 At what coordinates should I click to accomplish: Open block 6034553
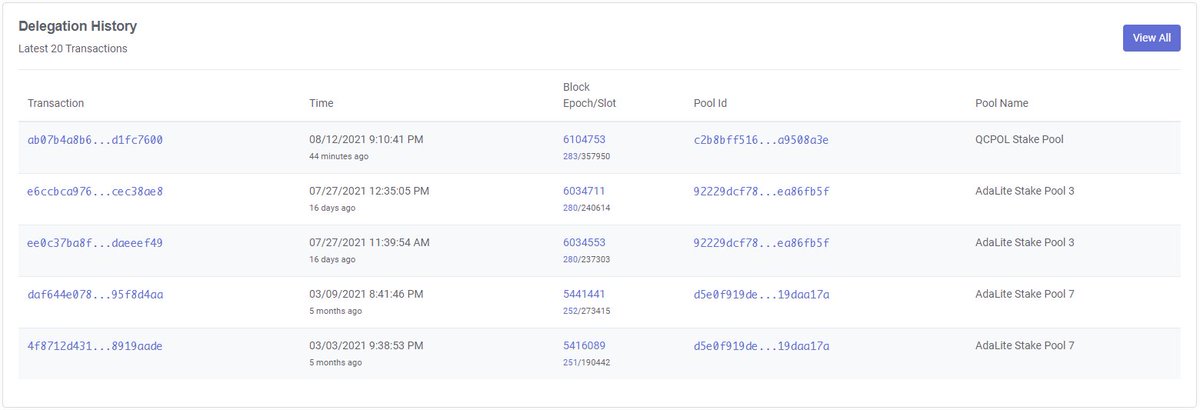584,243
